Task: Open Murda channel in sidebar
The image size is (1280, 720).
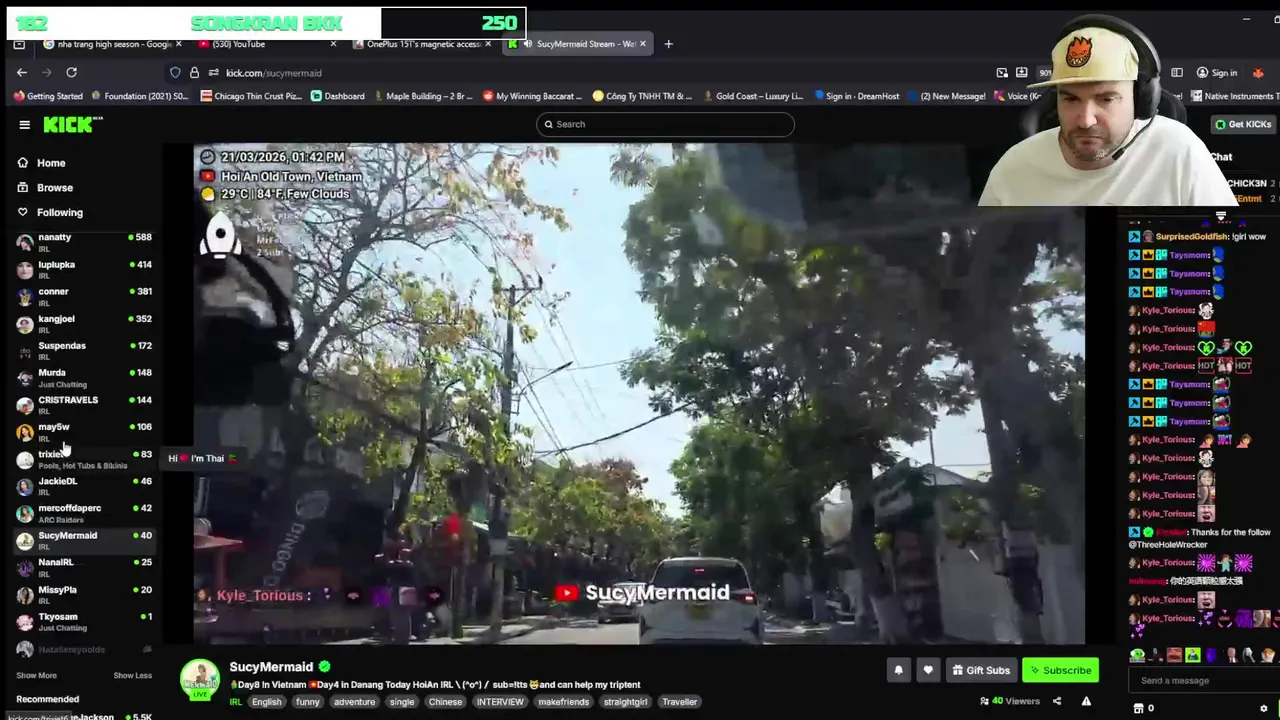Action: click(x=84, y=377)
